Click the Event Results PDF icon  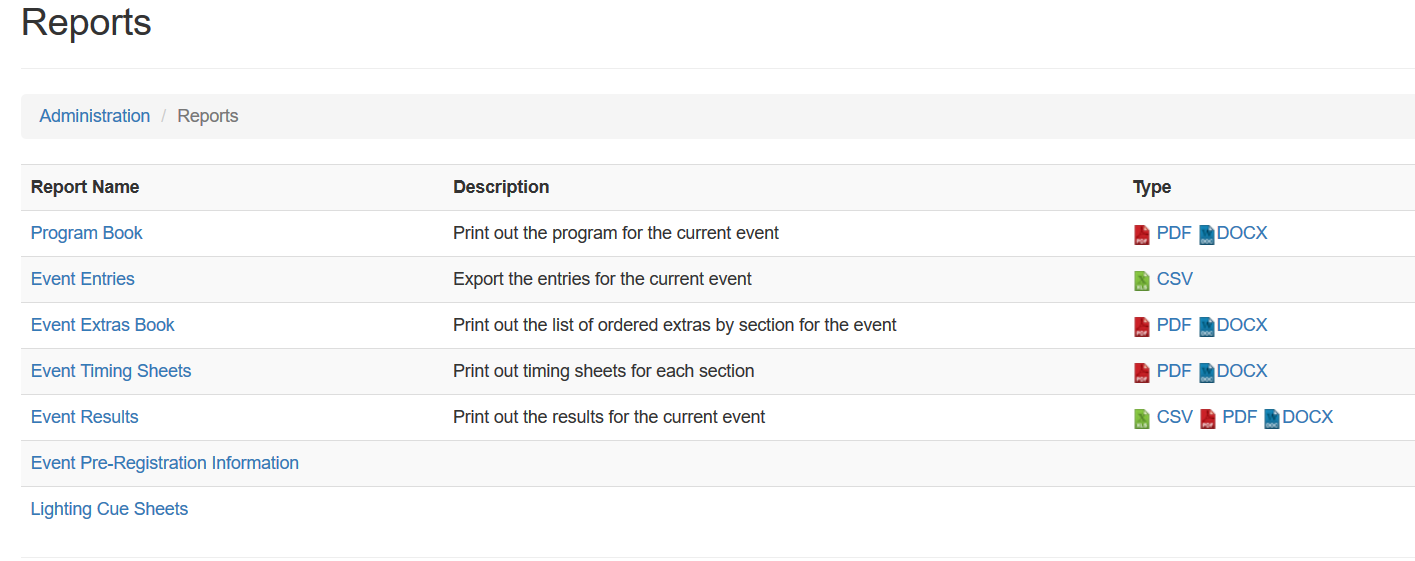coord(1207,419)
